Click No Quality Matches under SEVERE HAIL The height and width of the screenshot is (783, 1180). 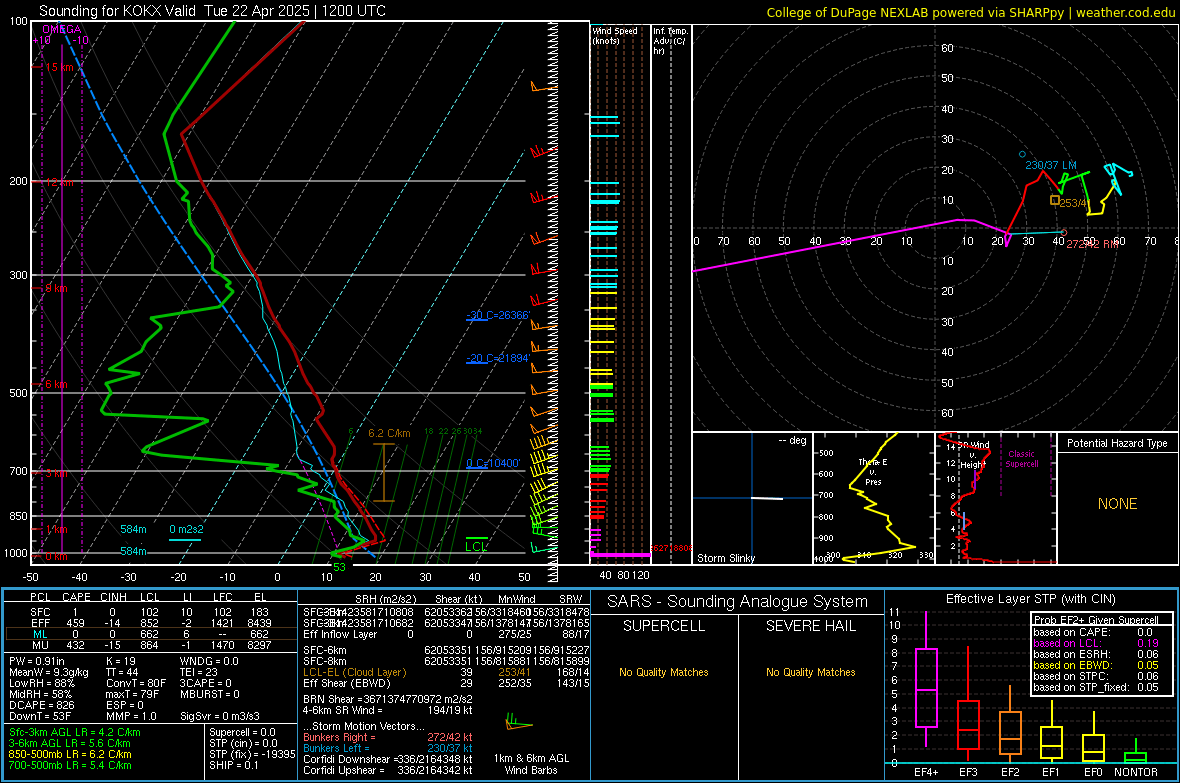point(810,672)
